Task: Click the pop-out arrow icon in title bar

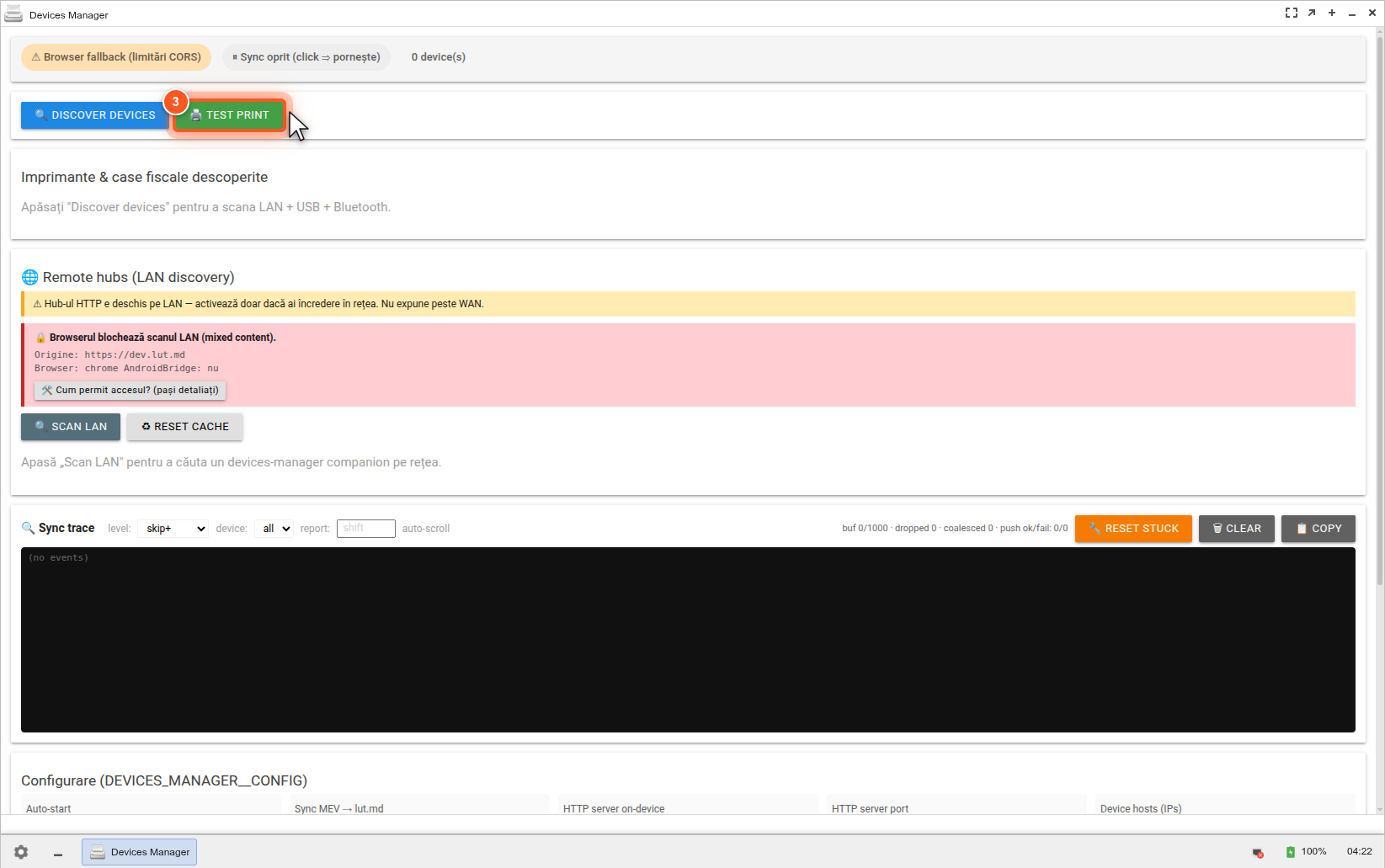Action: pyautogui.click(x=1312, y=13)
